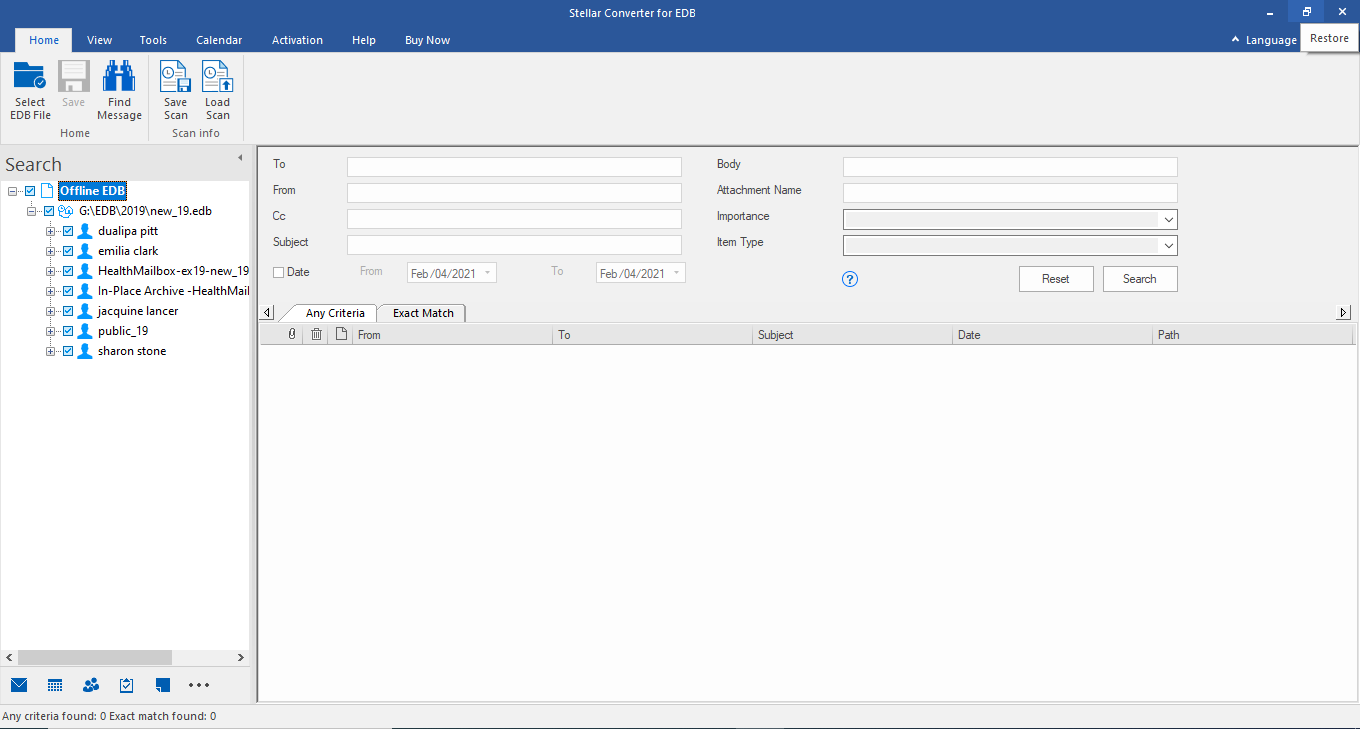Click into the Body input field

[1010, 167]
